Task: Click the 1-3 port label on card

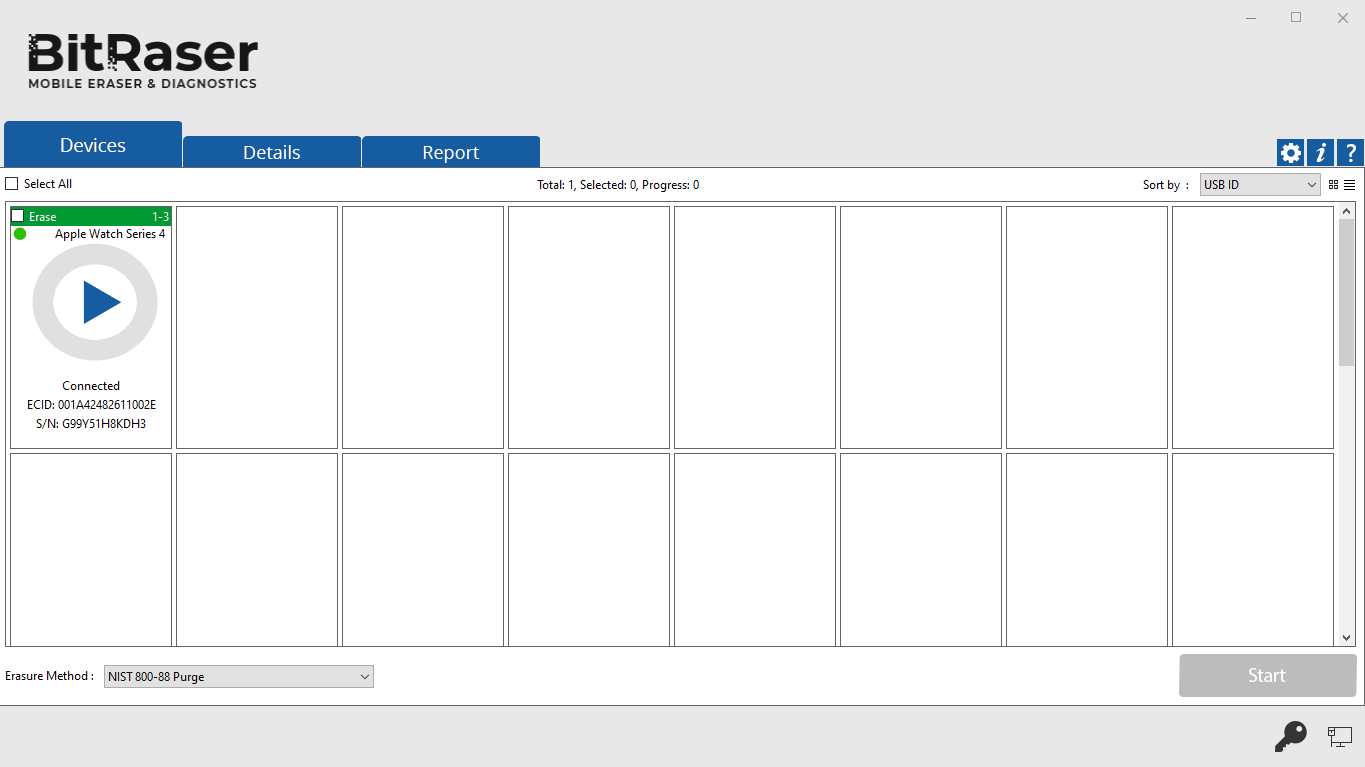Action: point(160,216)
